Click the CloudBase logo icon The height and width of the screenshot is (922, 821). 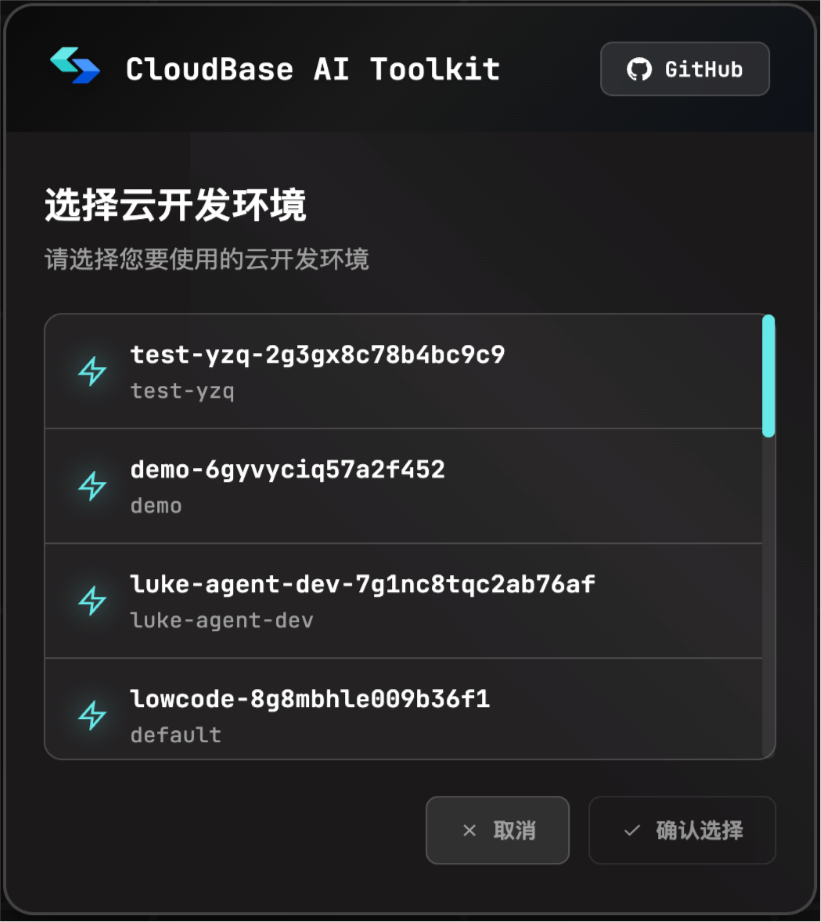click(75, 65)
